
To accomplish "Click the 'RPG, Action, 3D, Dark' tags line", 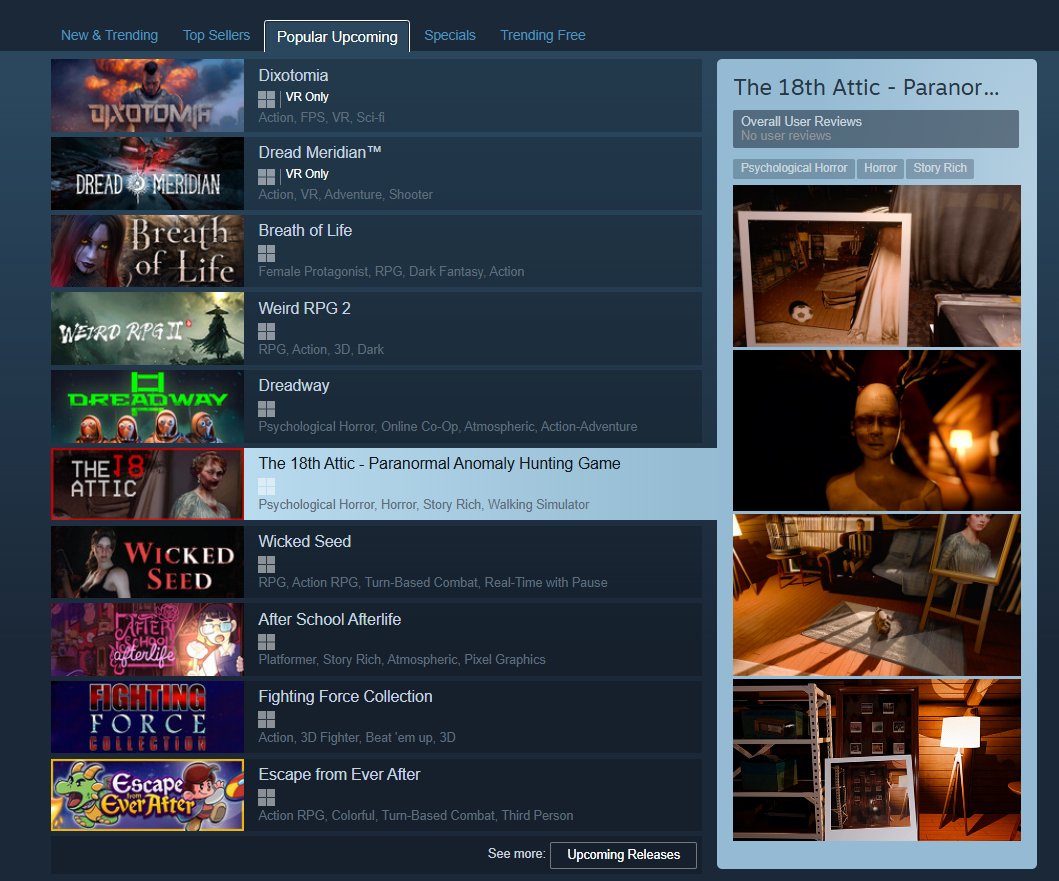I will (321, 349).
